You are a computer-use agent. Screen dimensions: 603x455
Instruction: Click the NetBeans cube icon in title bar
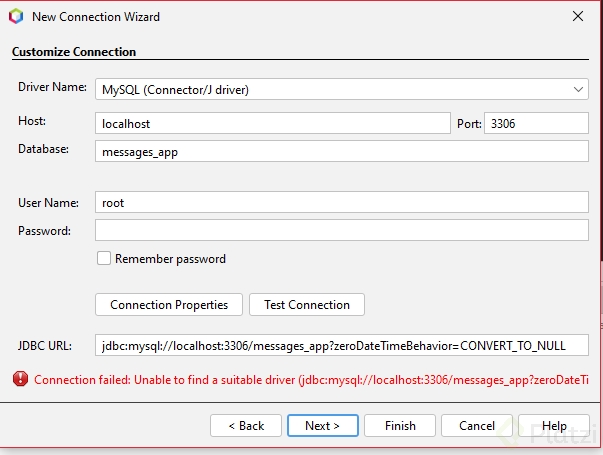point(16,16)
